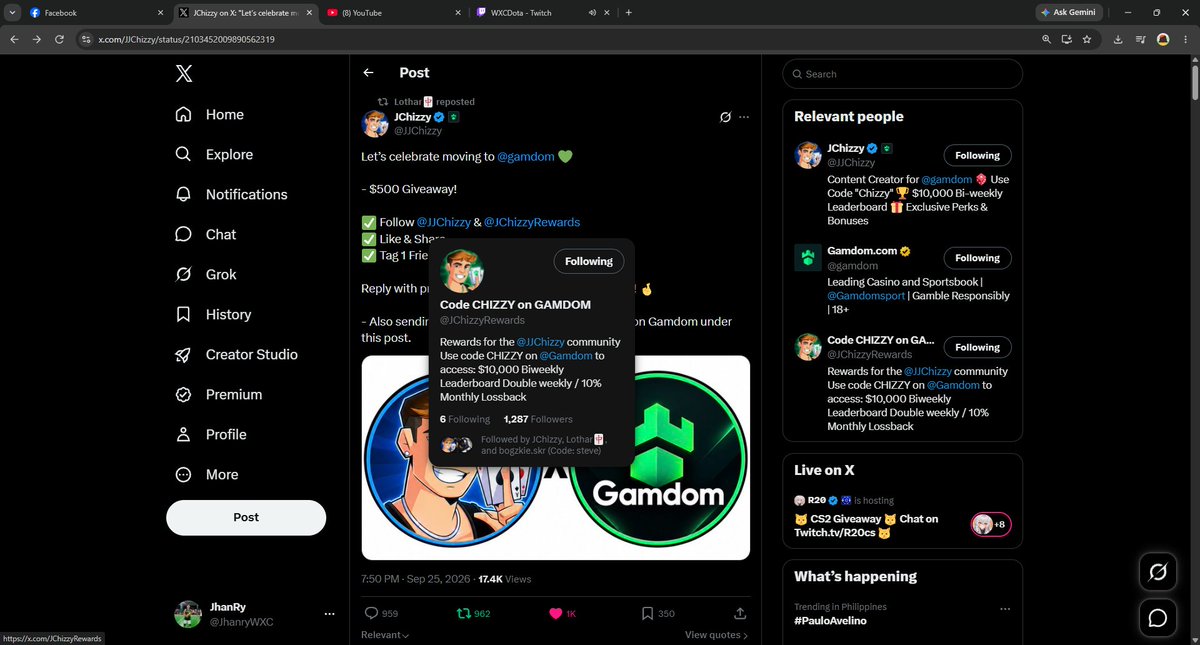Bookmark this page with star icon
Image resolution: width=1200 pixels, height=645 pixels.
coord(1087,39)
